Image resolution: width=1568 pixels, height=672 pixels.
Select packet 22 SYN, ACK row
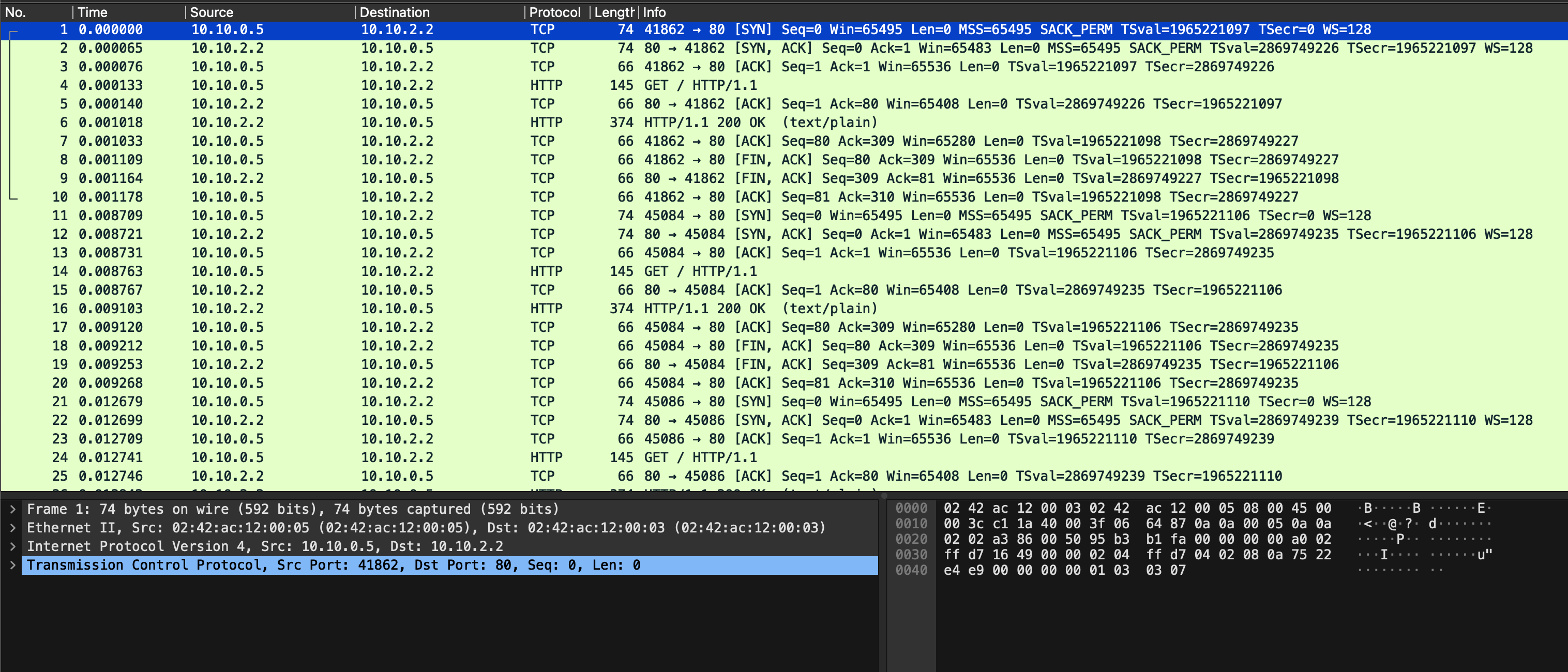[700, 420]
